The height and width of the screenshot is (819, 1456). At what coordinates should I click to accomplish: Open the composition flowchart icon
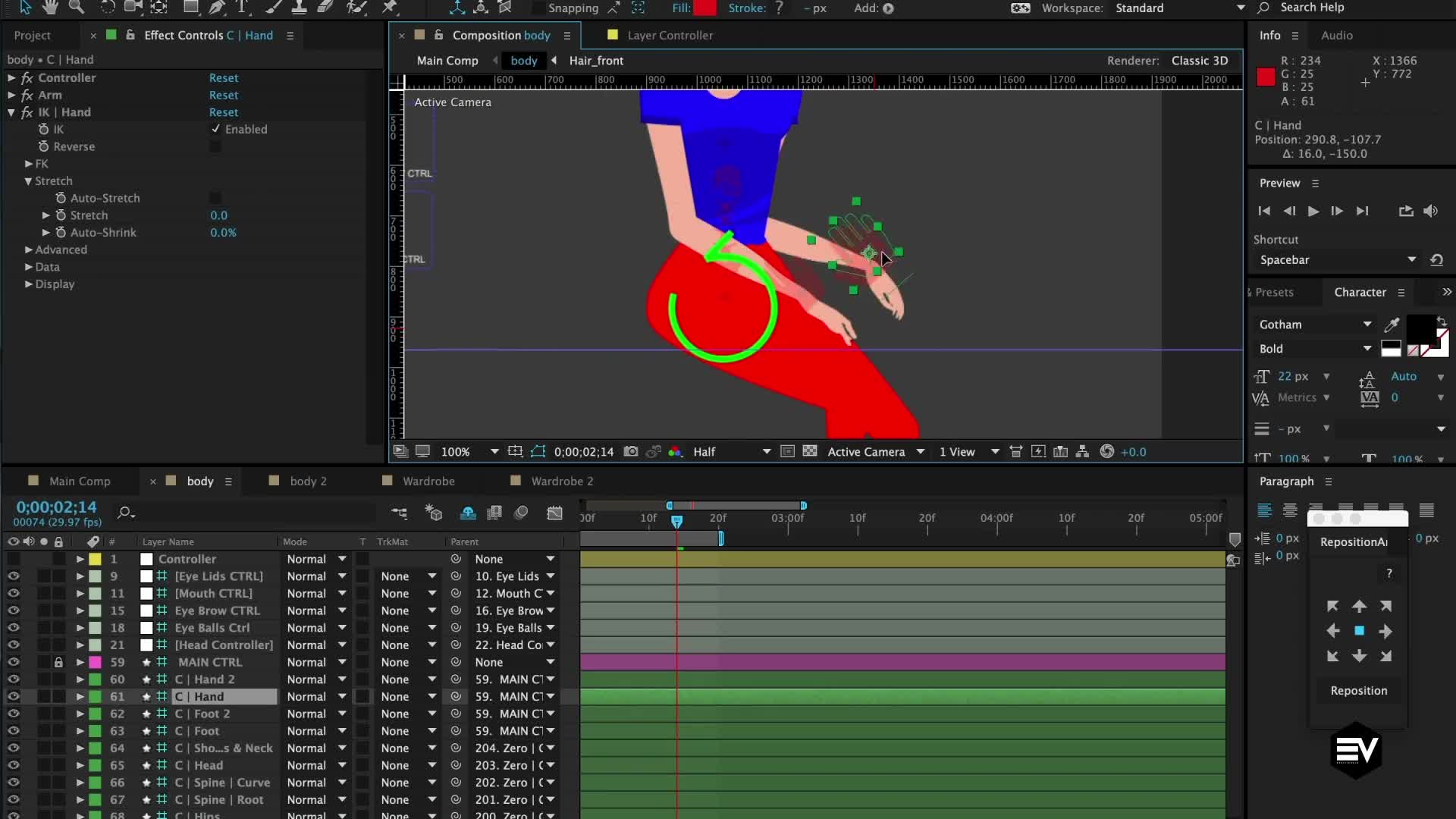tap(1083, 451)
